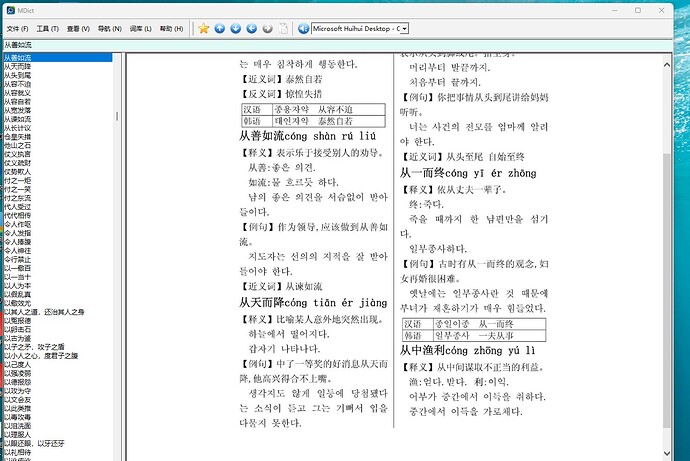Select 从容不迫 in the word list

pyautogui.click(x=18, y=84)
